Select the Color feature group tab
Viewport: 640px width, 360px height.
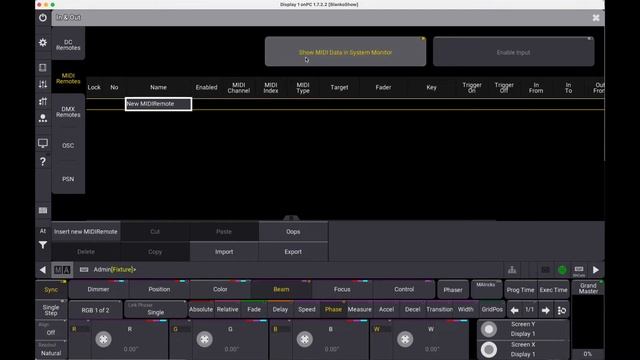tap(220, 289)
